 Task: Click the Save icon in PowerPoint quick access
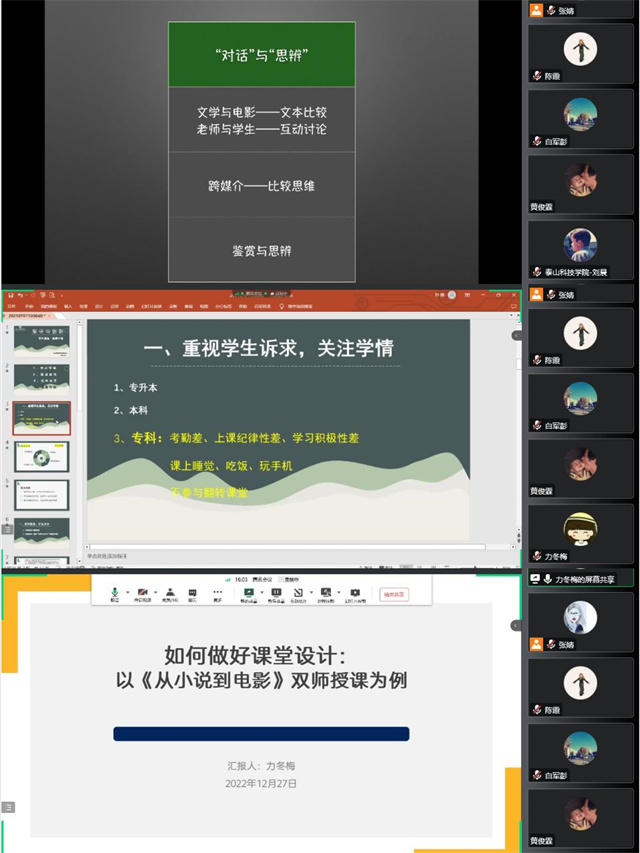coord(10,295)
